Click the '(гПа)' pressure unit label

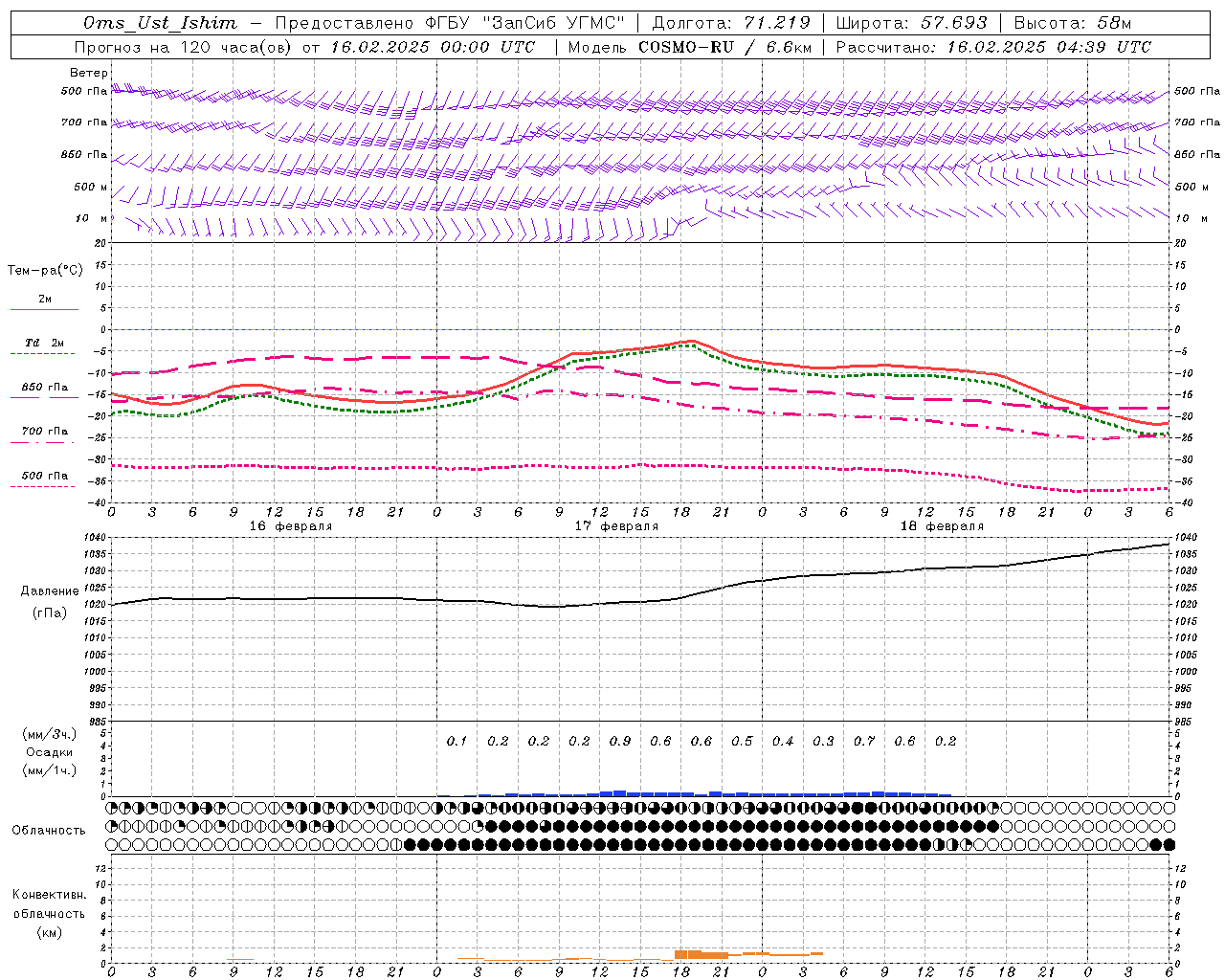[50, 612]
